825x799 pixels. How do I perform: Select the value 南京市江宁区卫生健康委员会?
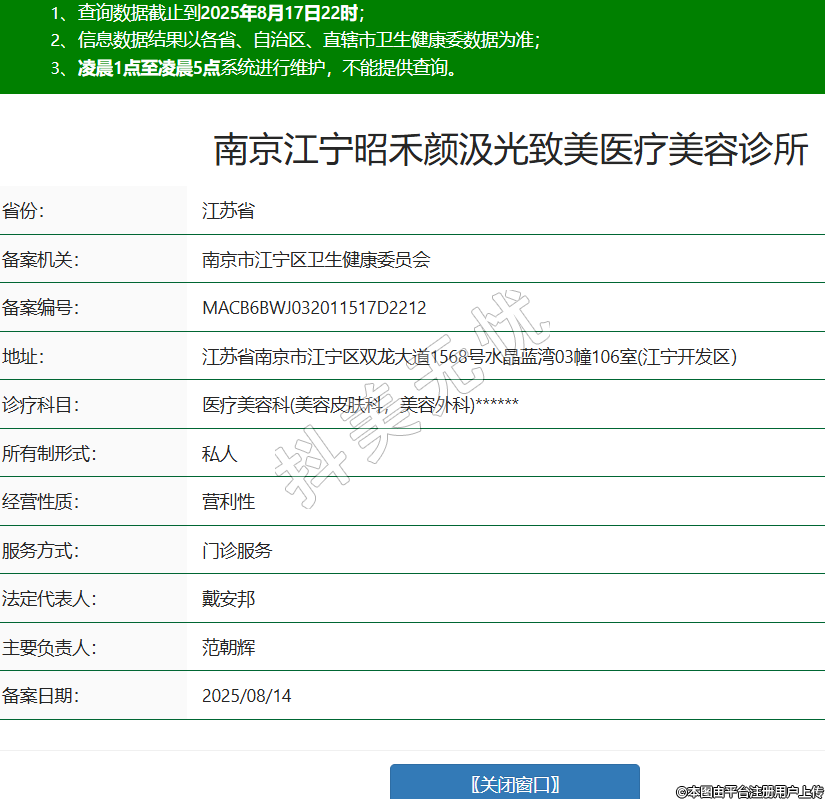pyautogui.click(x=316, y=260)
